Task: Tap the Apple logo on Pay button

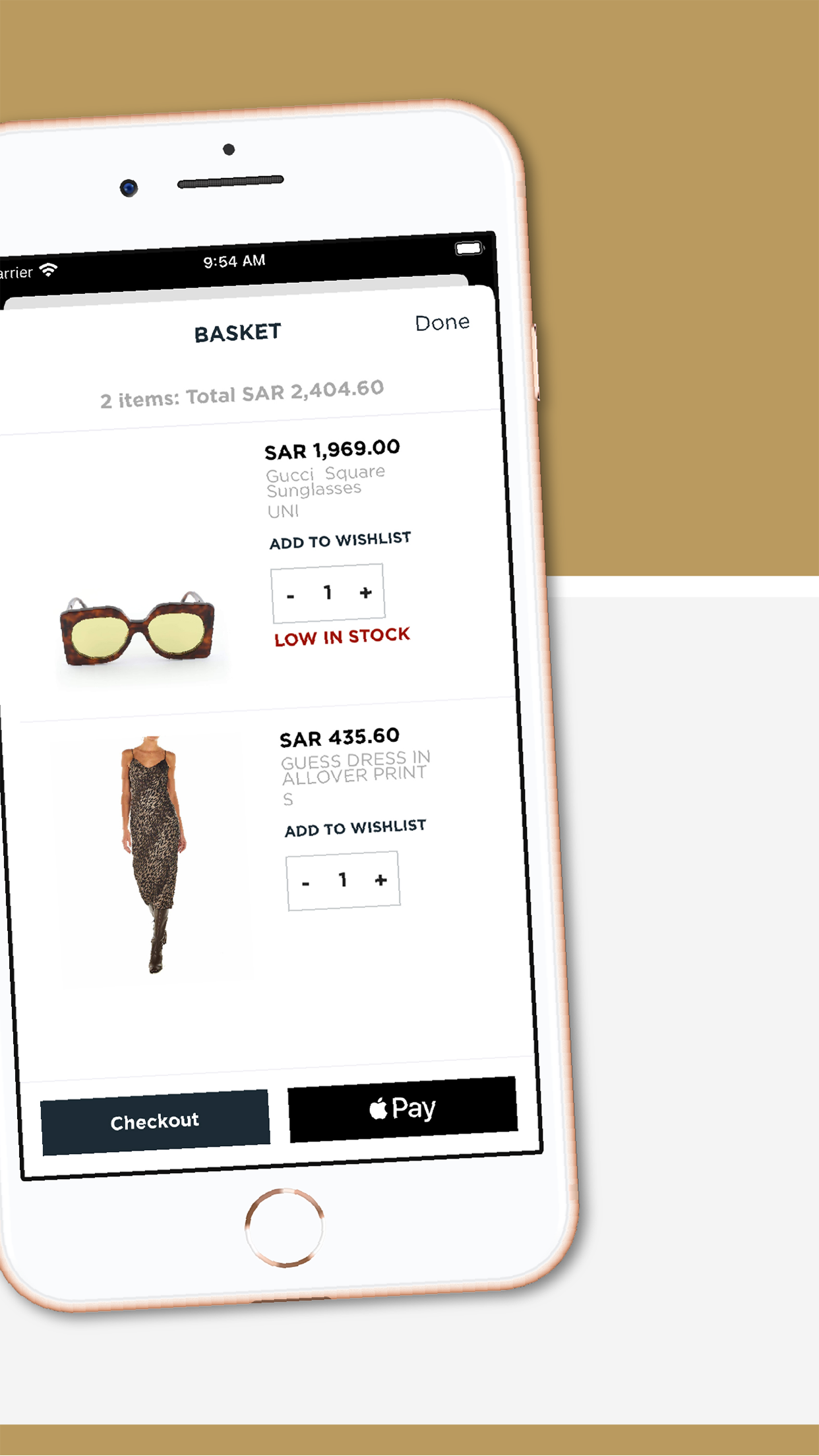Action: tap(379, 1109)
